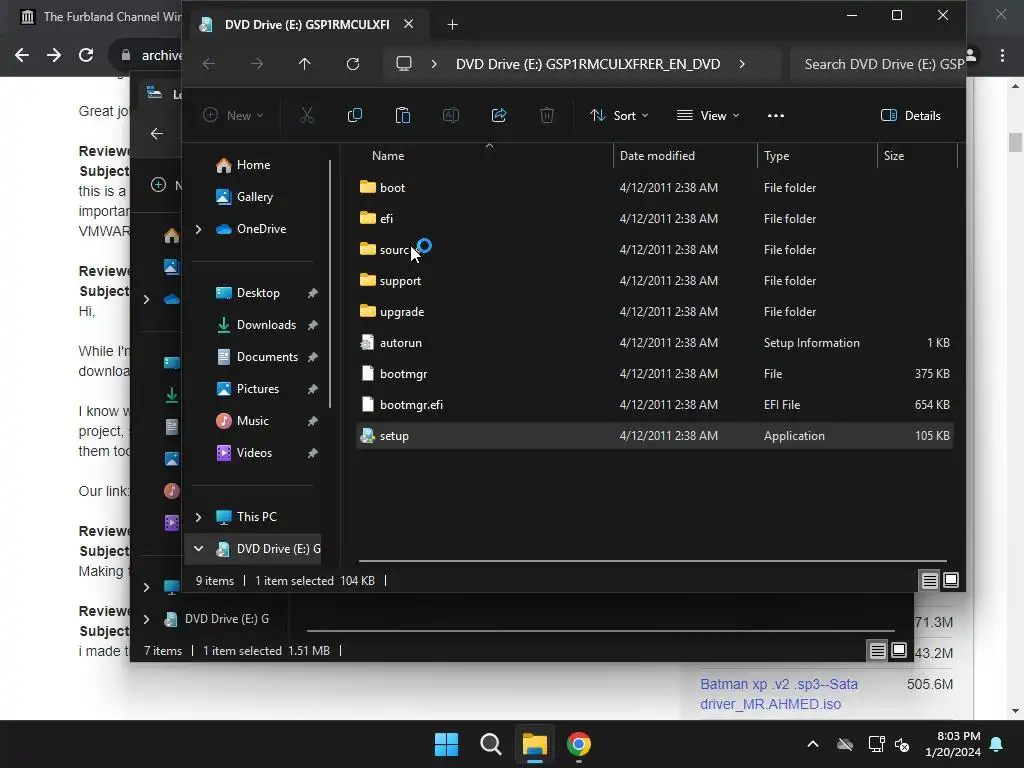Select the bootmgr file
Screen dimensions: 1024x768
coord(654,374)
